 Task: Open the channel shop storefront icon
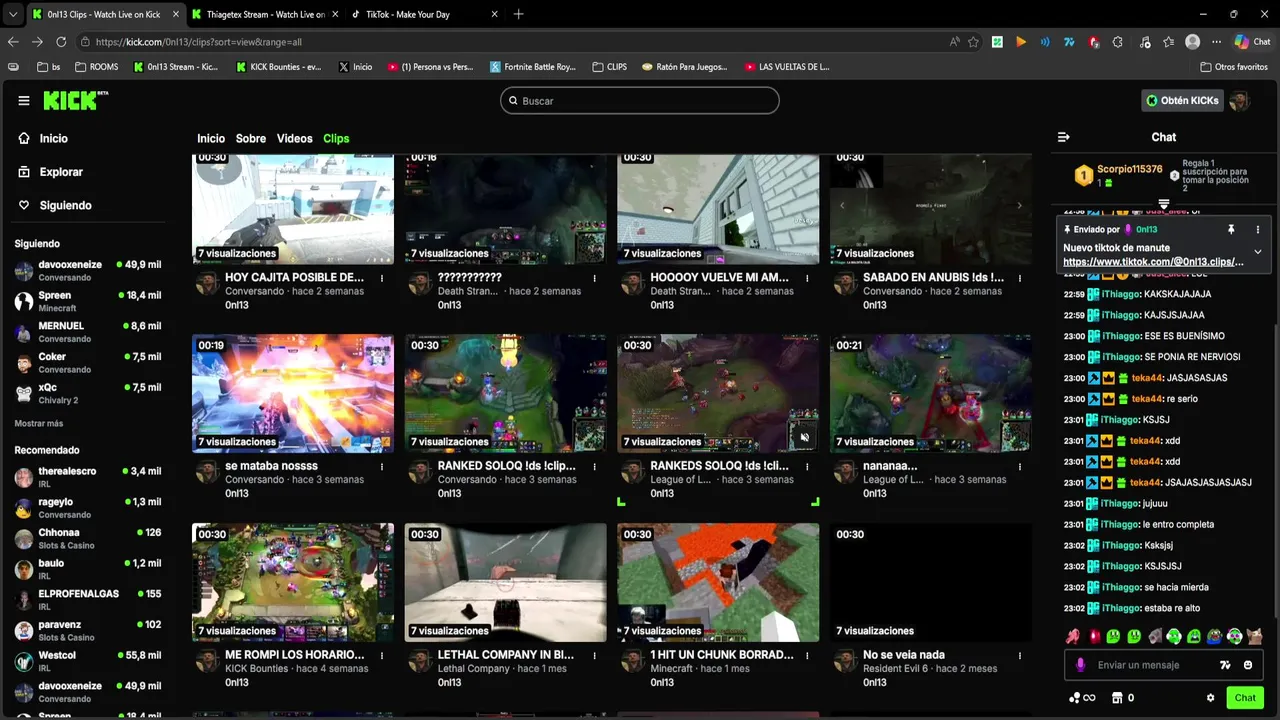coord(1117,698)
